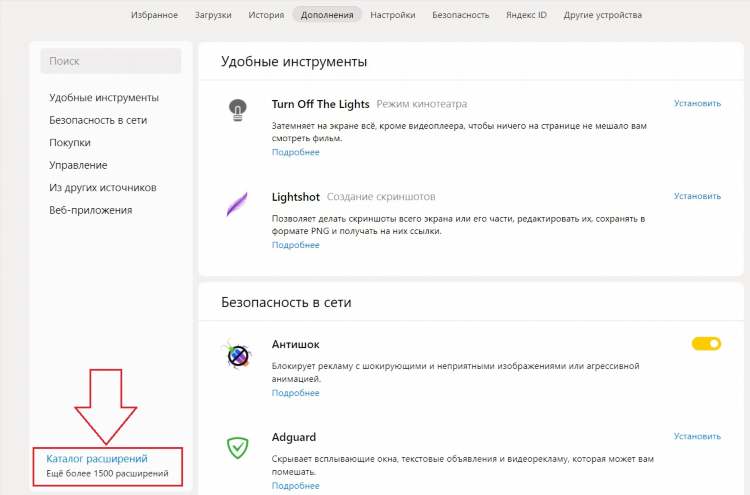The height and width of the screenshot is (495, 750).
Task: Click the Turn Off The Lights title
Action: click(x=320, y=104)
